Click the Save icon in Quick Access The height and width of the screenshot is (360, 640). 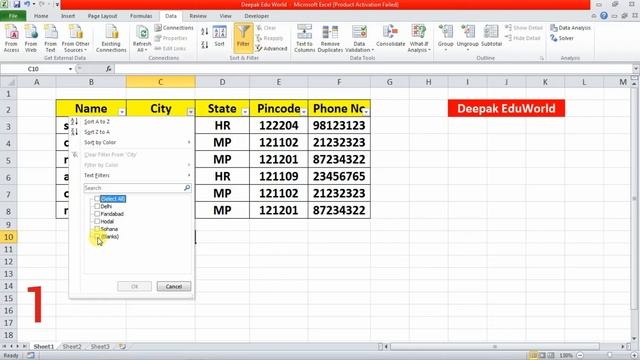tap(17, 4)
